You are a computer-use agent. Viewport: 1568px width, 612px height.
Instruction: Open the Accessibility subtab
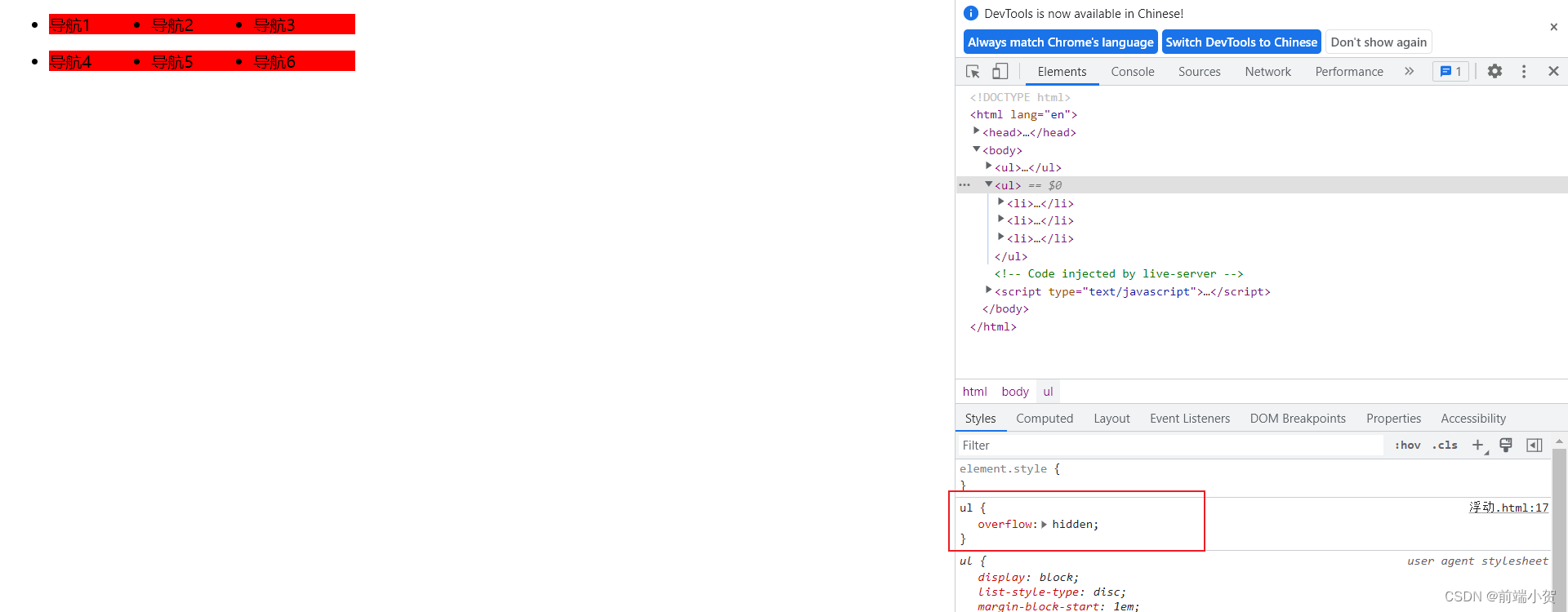click(1473, 419)
